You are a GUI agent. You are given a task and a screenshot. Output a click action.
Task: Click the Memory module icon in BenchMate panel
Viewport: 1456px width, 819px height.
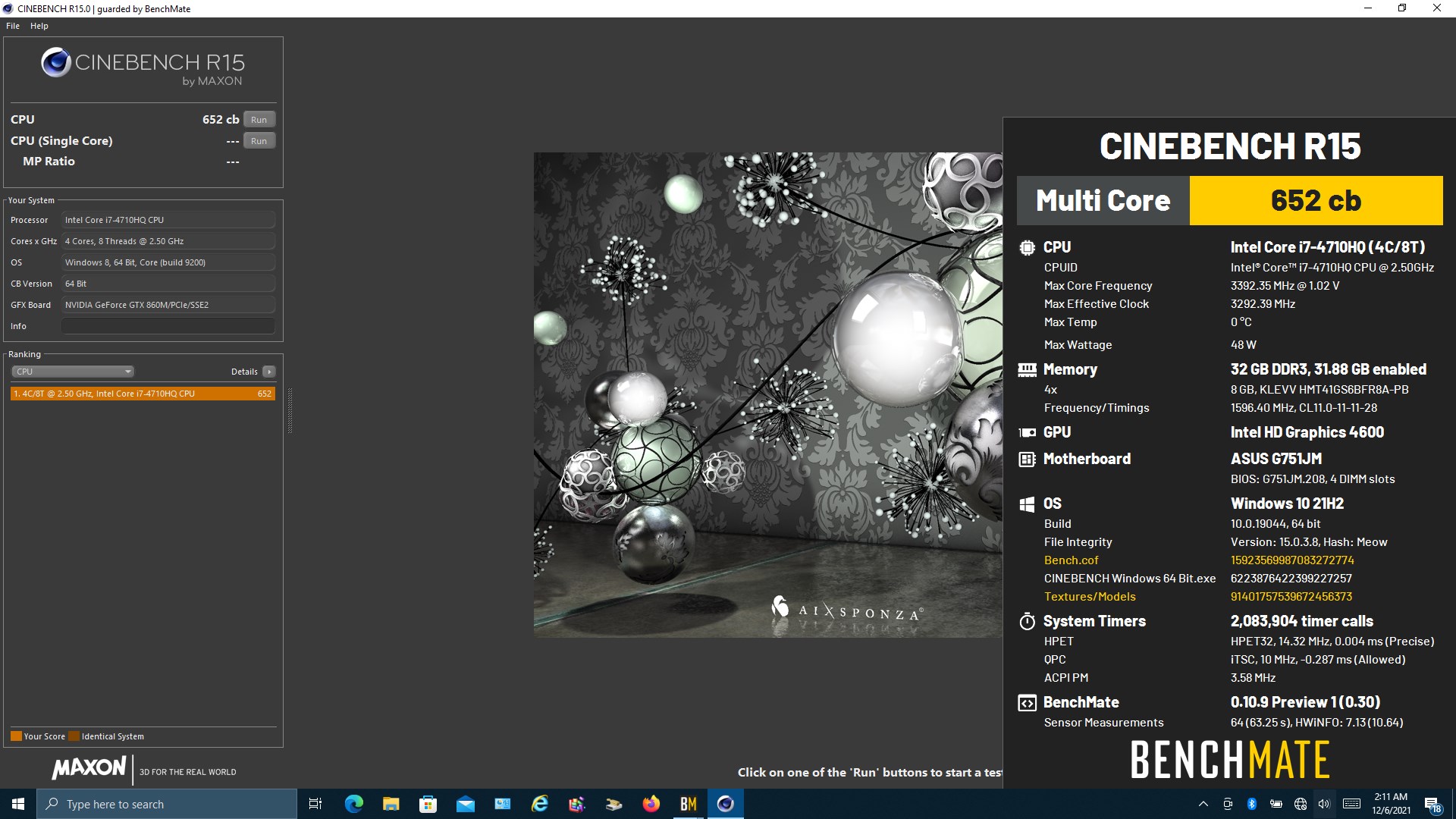pyautogui.click(x=1027, y=369)
